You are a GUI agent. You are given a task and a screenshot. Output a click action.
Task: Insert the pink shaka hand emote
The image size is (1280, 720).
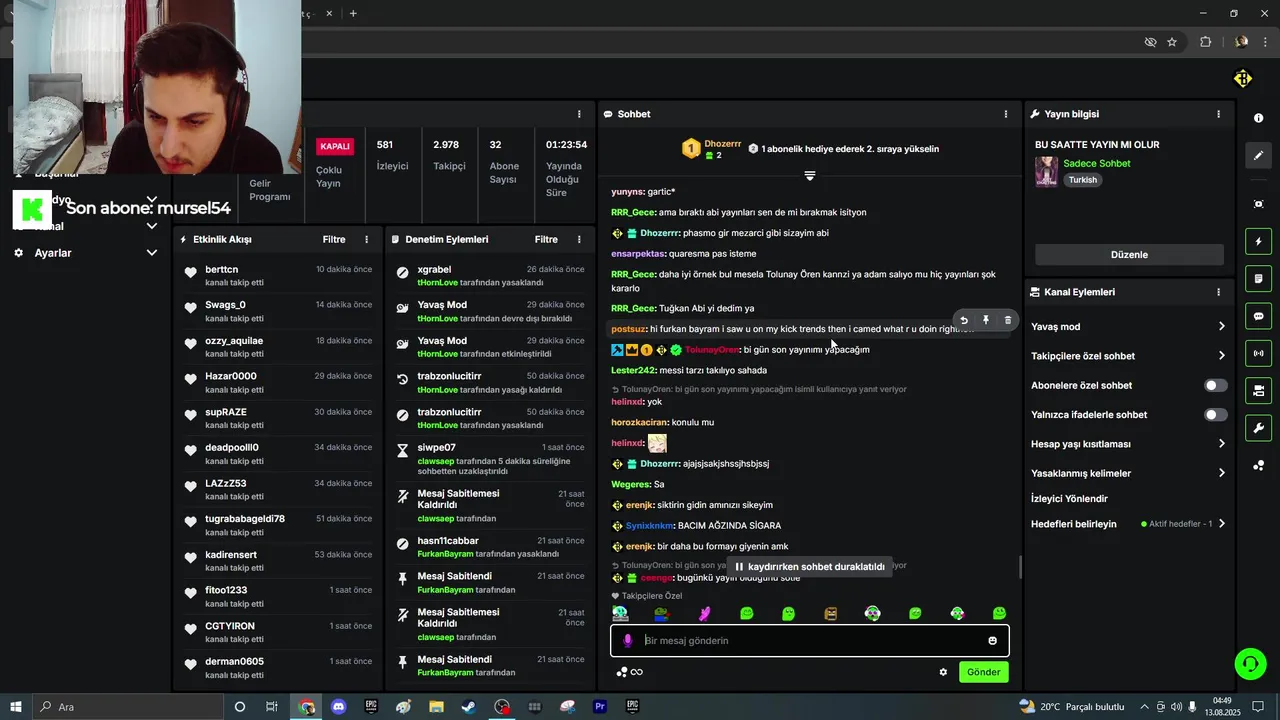point(704,613)
